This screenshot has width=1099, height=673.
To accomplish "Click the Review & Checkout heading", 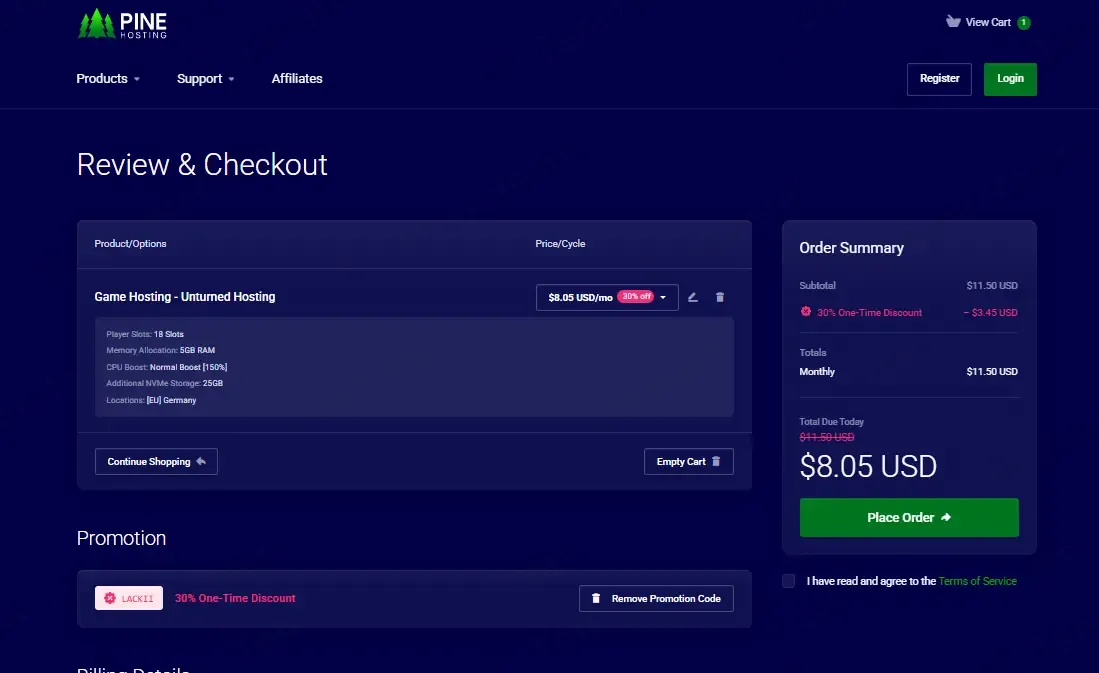I will click(x=202, y=165).
